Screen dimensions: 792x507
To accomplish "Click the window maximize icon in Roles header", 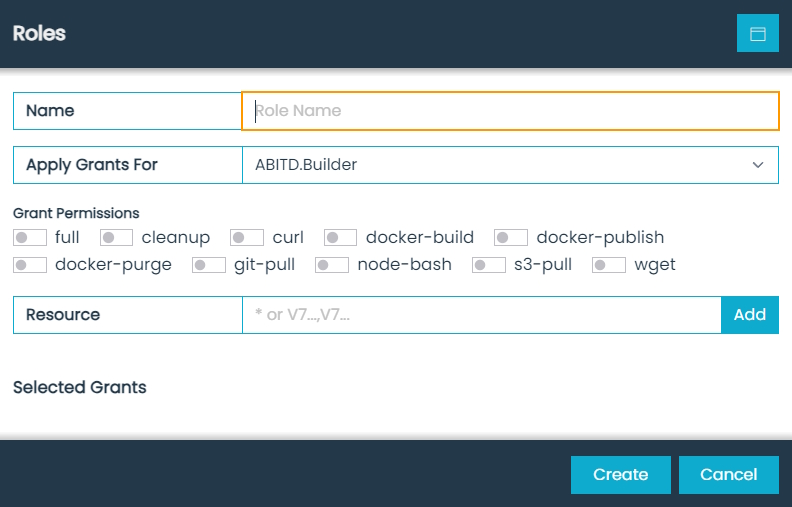I will pos(757,34).
